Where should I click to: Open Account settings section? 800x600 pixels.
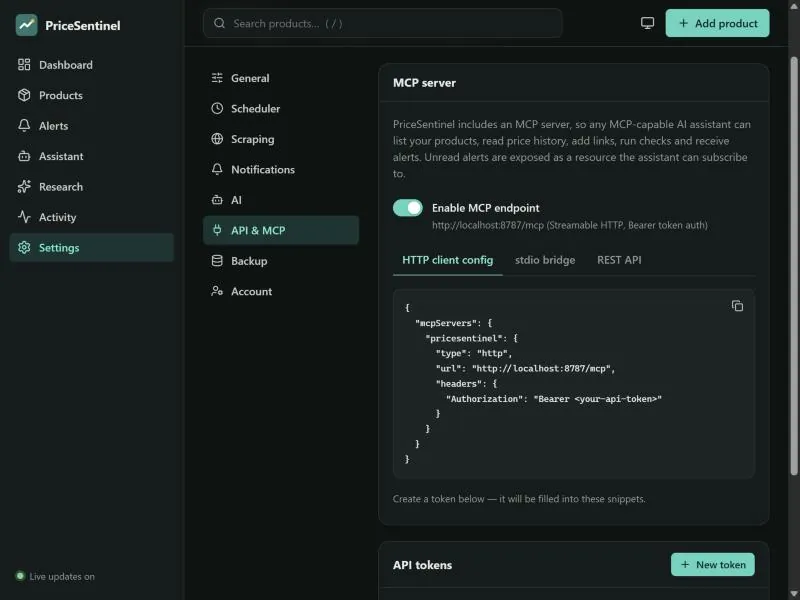coord(281,291)
